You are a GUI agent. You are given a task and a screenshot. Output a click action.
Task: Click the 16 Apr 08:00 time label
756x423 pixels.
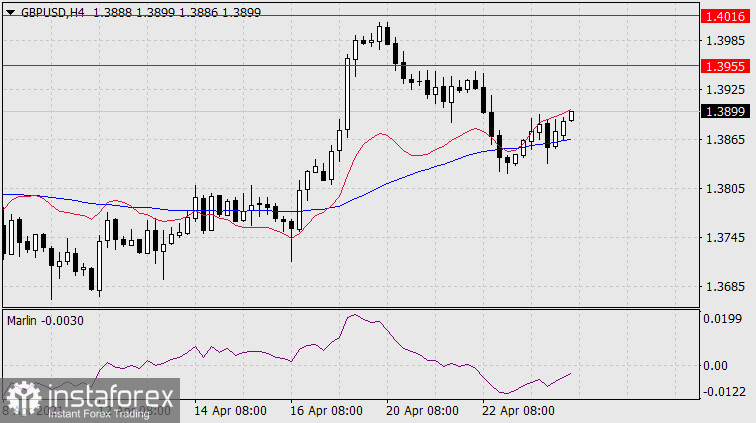coord(326,411)
